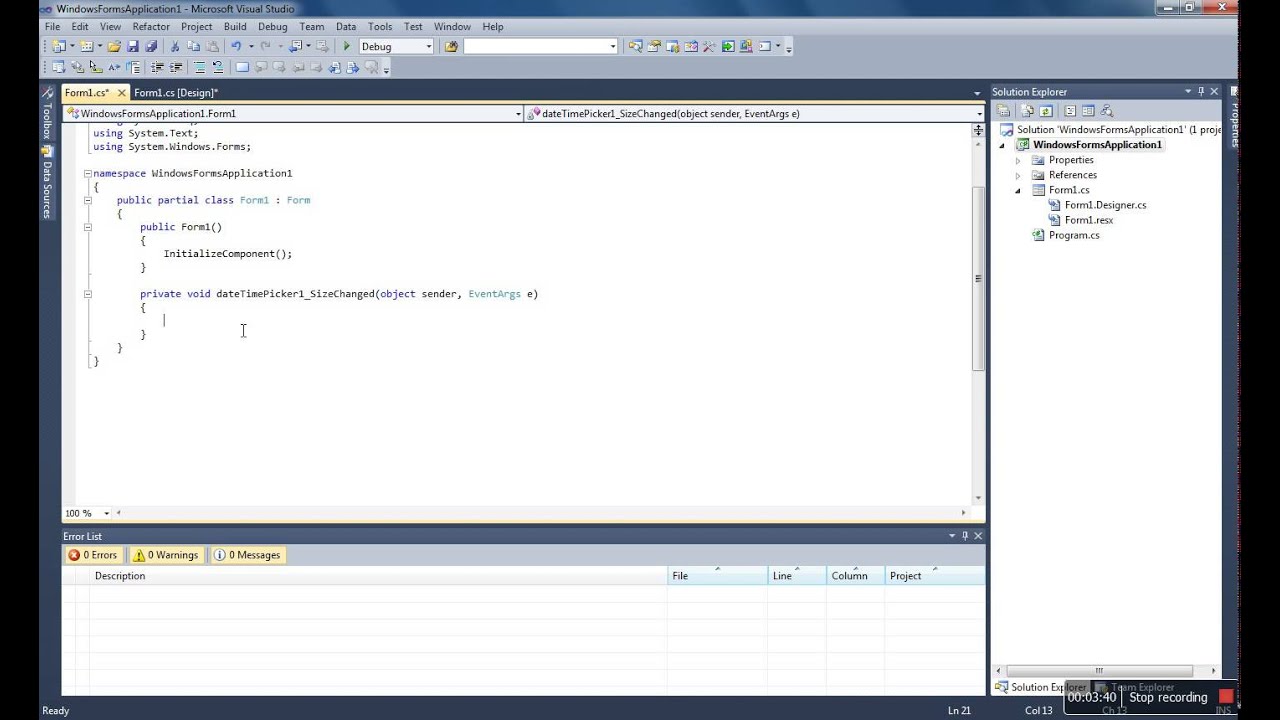Pin the Solution Explorer auto-hide pushpin
The height and width of the screenshot is (720, 1280).
click(1201, 92)
